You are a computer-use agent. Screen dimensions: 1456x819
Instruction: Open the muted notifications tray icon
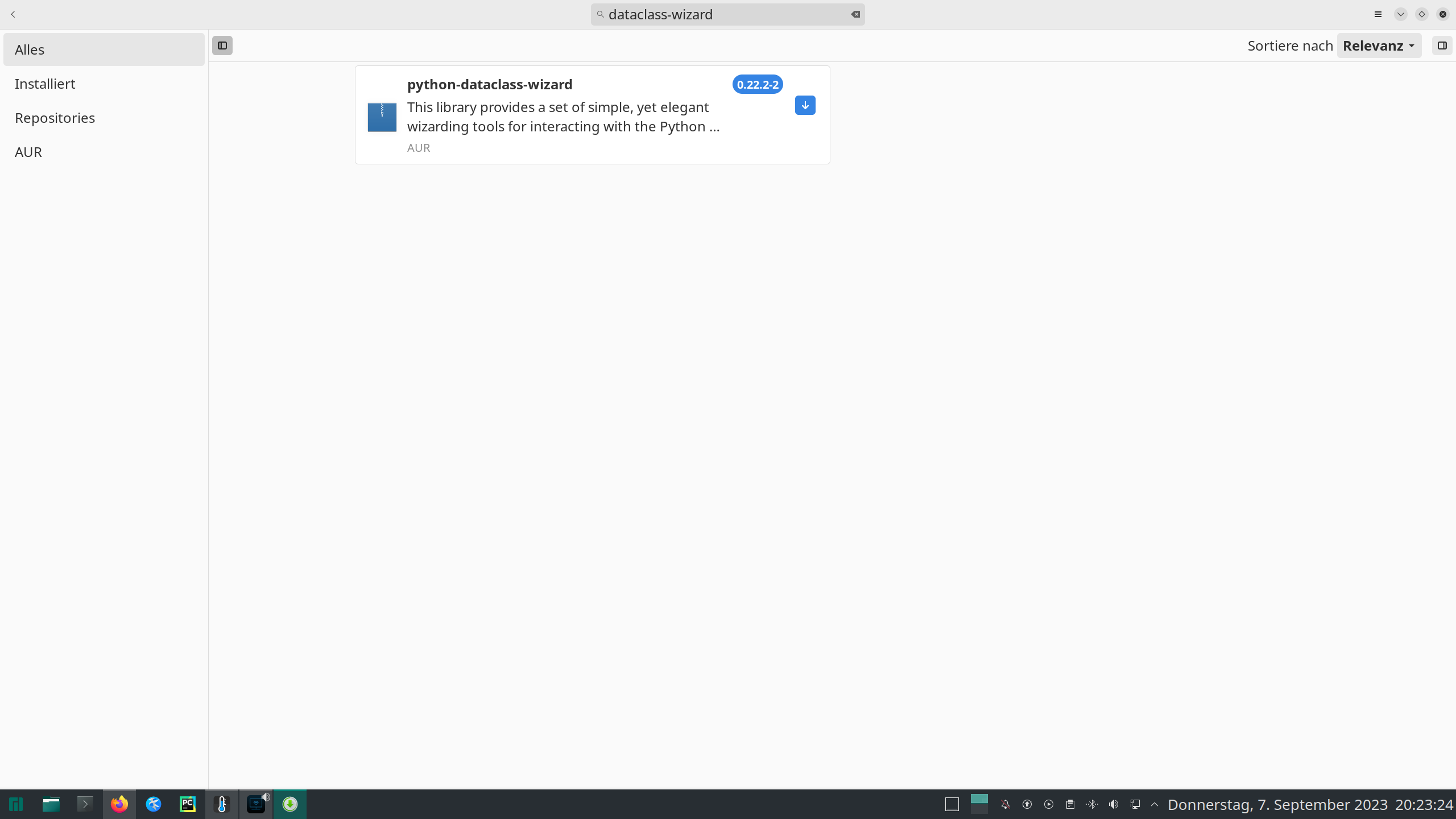[x=1006, y=804]
